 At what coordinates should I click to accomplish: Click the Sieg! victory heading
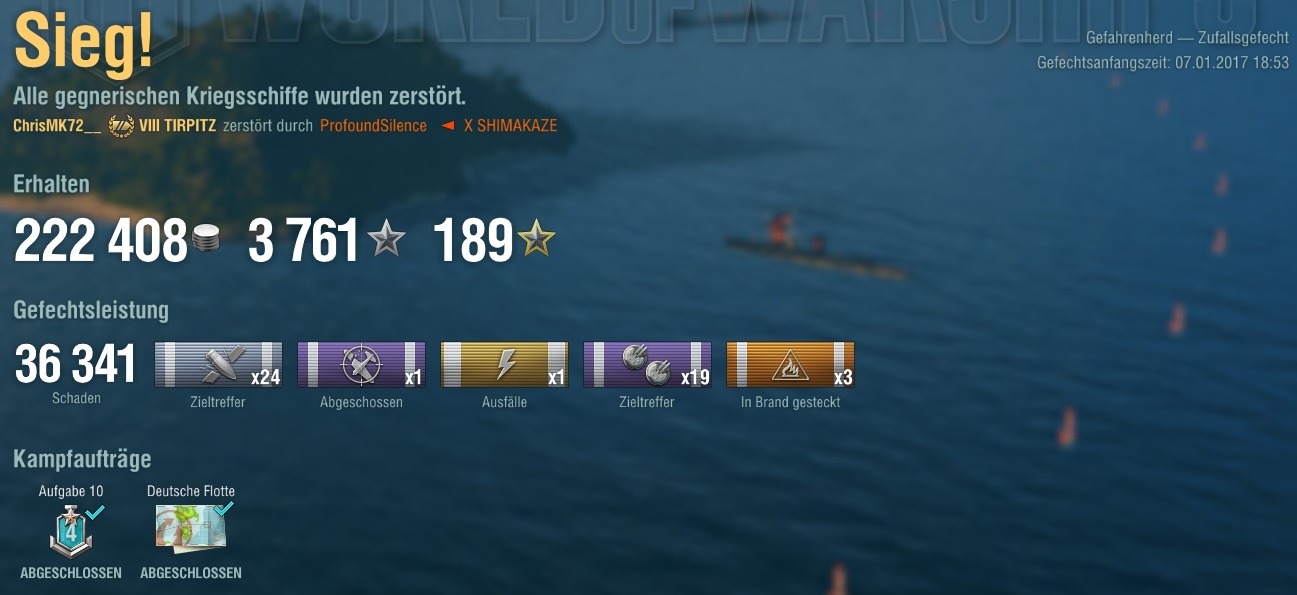84,43
